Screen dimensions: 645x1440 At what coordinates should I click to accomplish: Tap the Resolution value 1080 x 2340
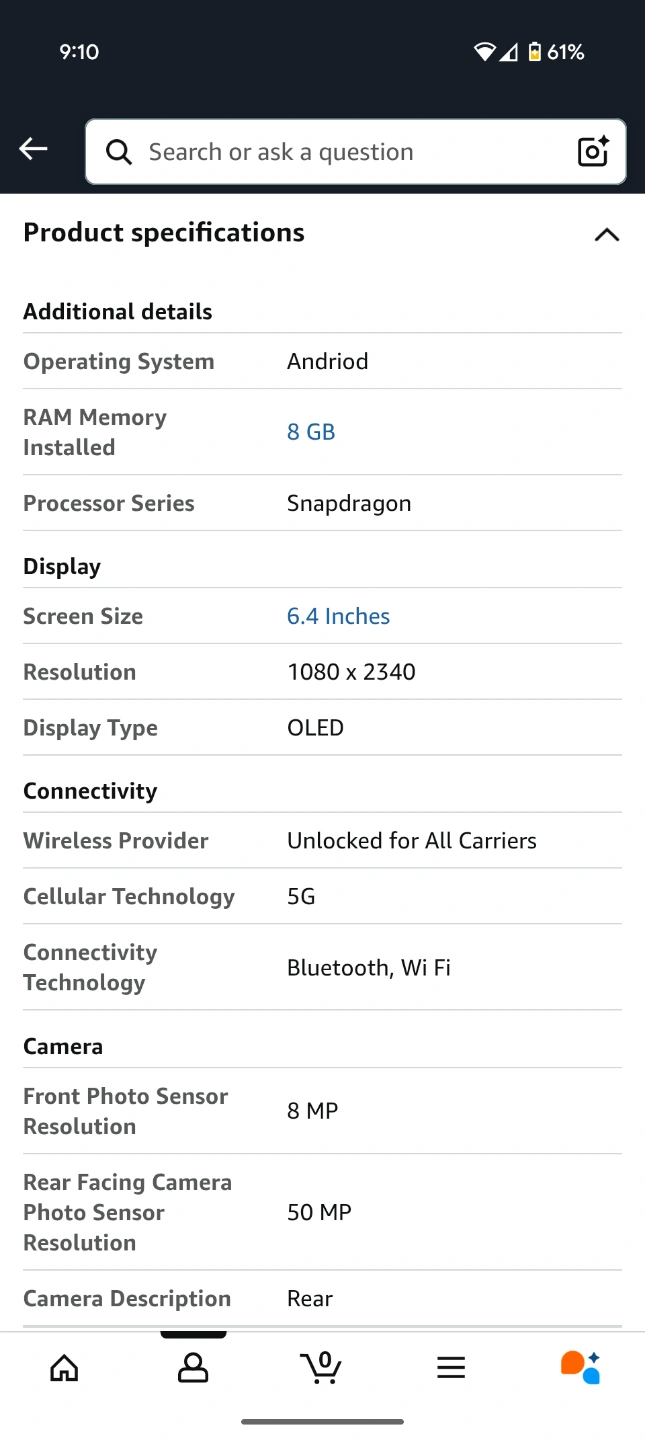[351, 672]
